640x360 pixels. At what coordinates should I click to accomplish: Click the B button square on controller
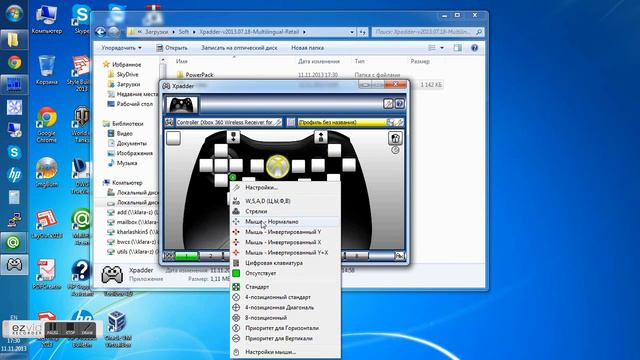[349, 165]
